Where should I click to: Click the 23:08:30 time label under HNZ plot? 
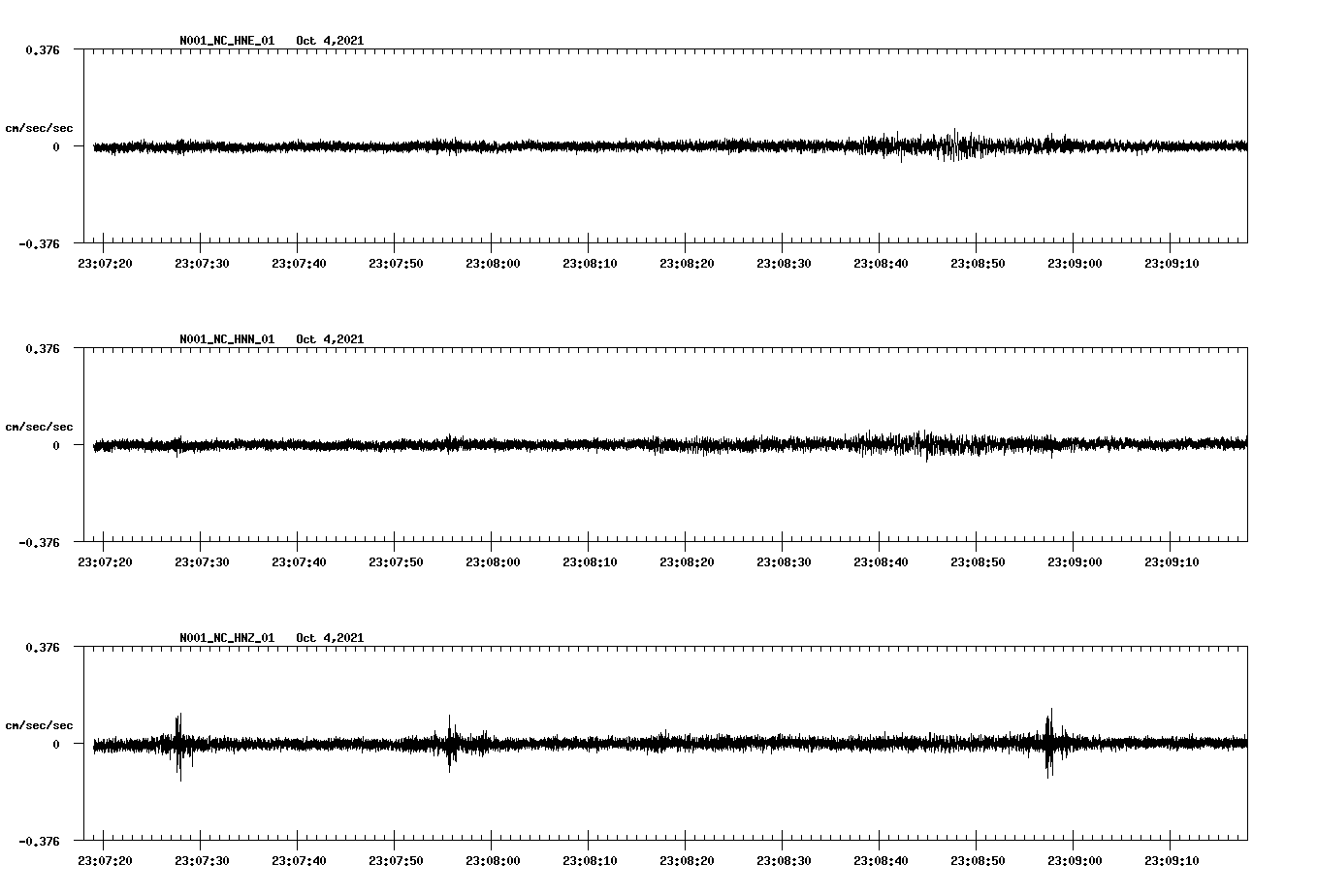pos(784,861)
